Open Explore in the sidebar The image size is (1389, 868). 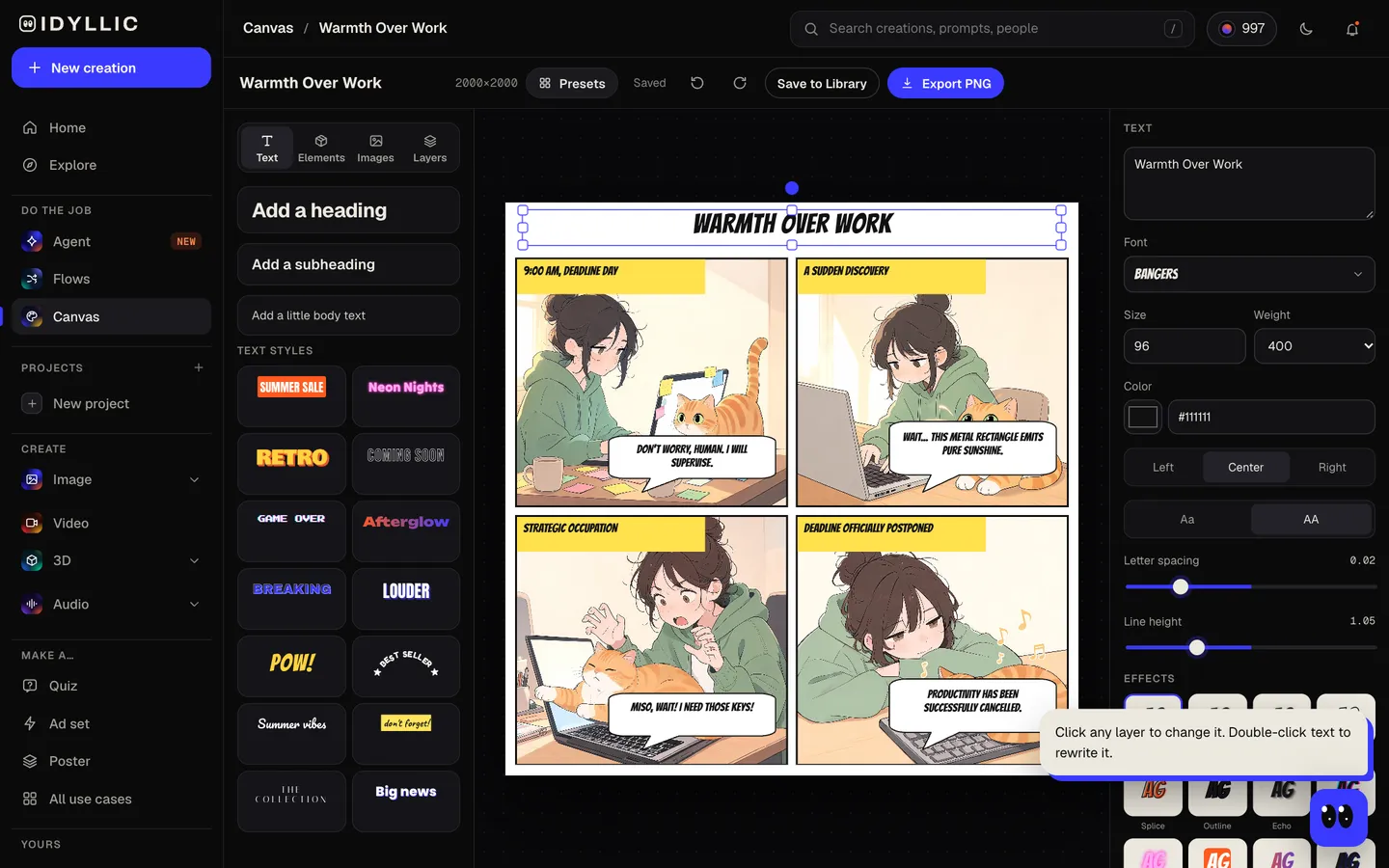tap(111, 165)
